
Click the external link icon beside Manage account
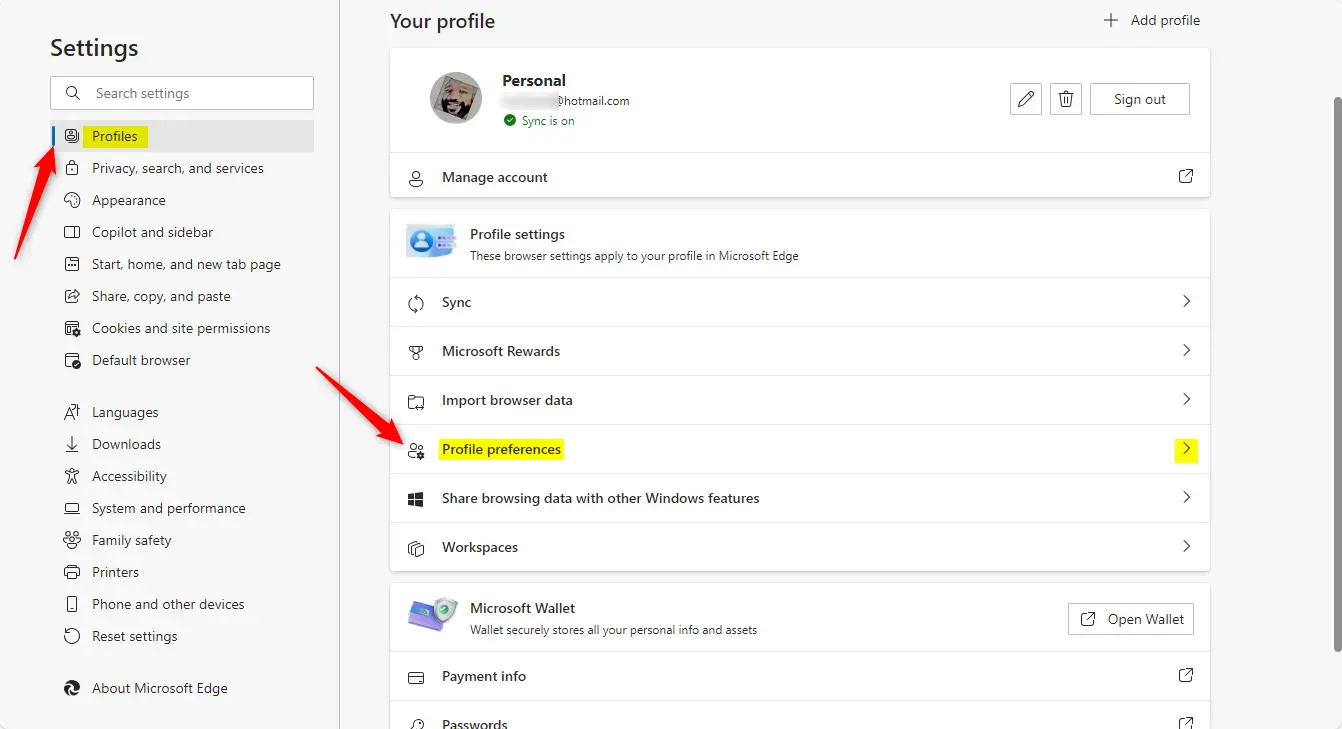(1185, 176)
